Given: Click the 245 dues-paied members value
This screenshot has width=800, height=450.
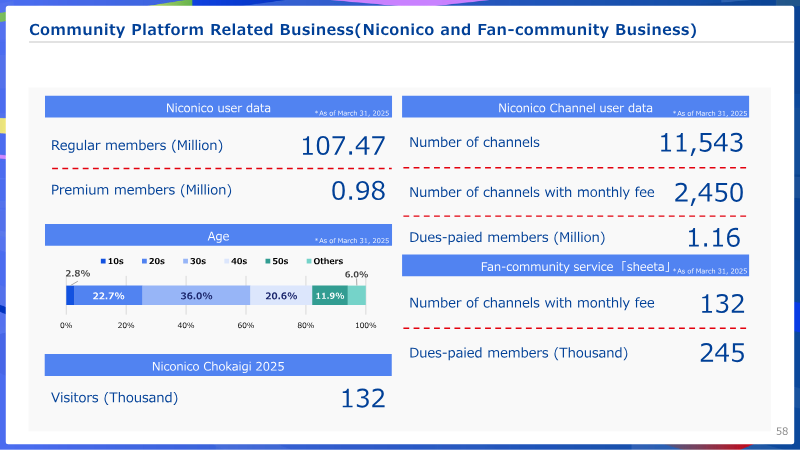Looking at the screenshot, I should pos(722,353).
